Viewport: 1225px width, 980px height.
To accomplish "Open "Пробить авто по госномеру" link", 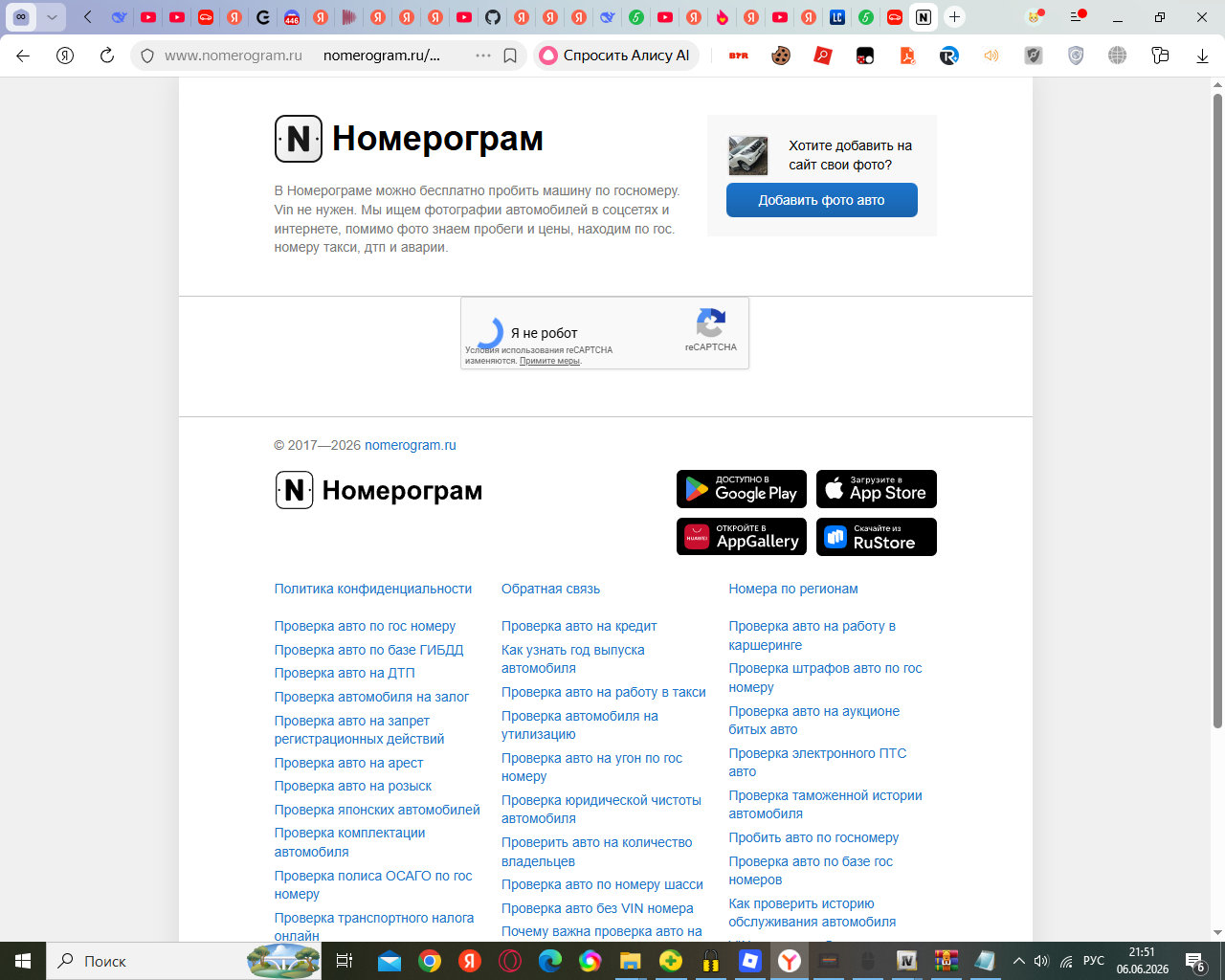I will tap(813, 837).
